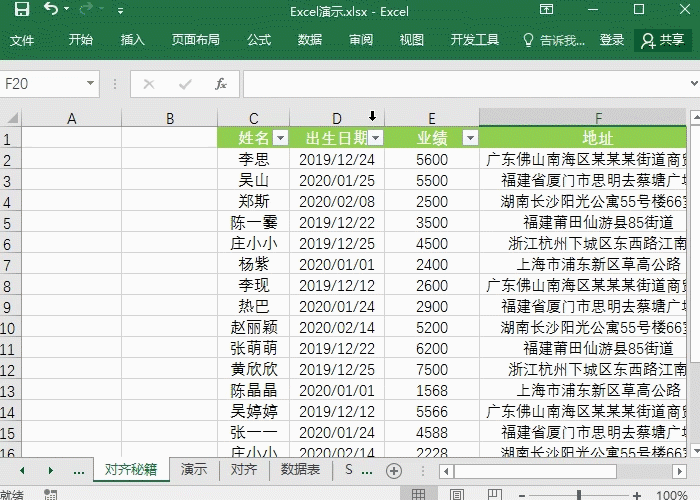The image size is (700, 500).
Task: Click the new sheet plus icon
Action: pos(394,470)
